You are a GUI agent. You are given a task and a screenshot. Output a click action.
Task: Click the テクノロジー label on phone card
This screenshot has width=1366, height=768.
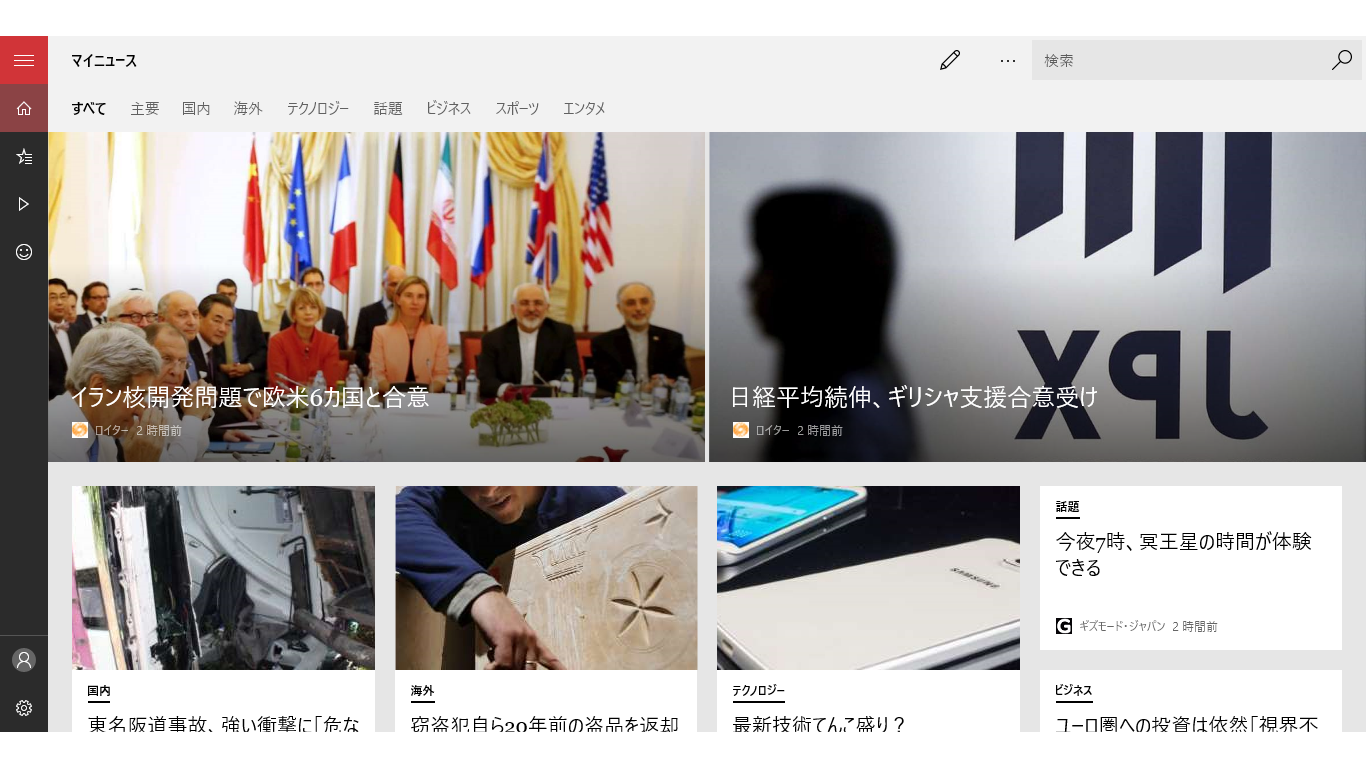tap(759, 691)
